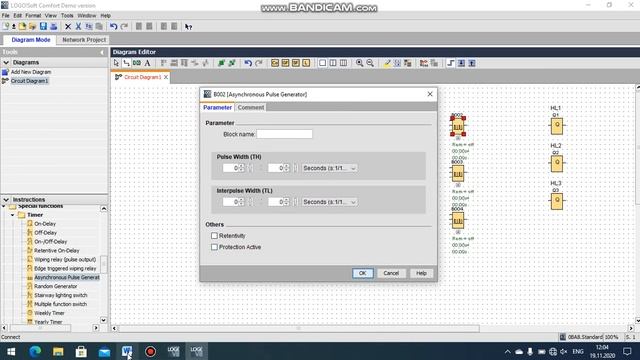Select the B003 block on canvas
Image resolution: width=640 pixels, height=360 pixels.
tap(458, 174)
